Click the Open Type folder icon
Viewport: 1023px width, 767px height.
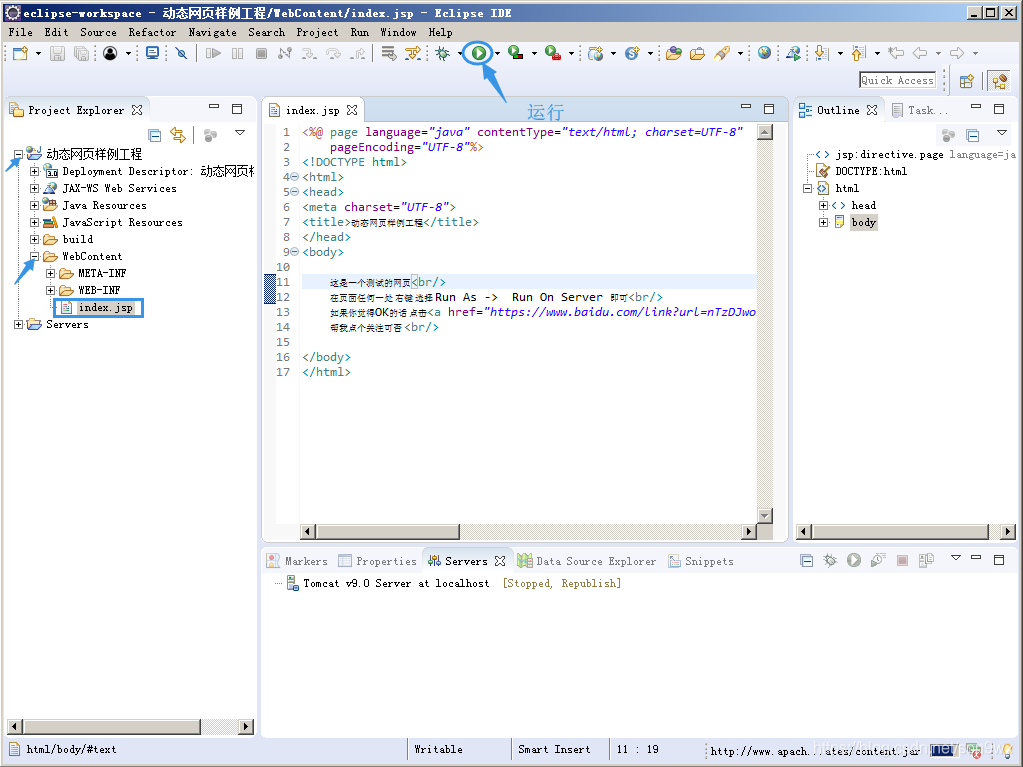coord(673,53)
